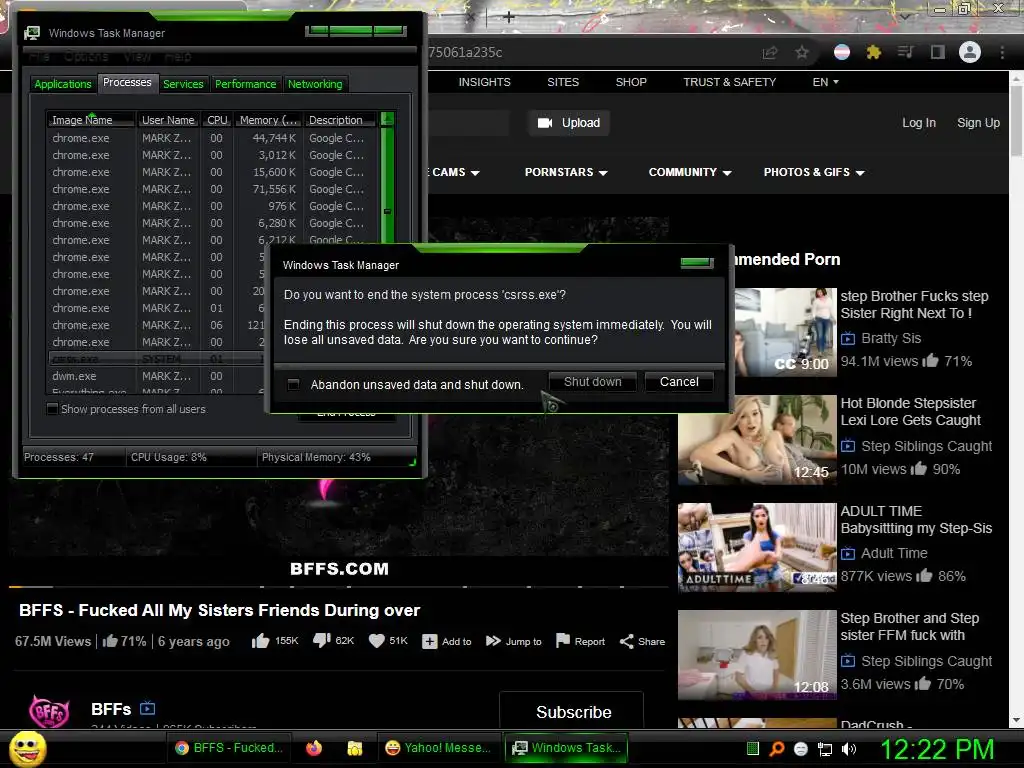
Task: Bookmark this page with the star icon
Action: pyautogui.click(x=802, y=52)
